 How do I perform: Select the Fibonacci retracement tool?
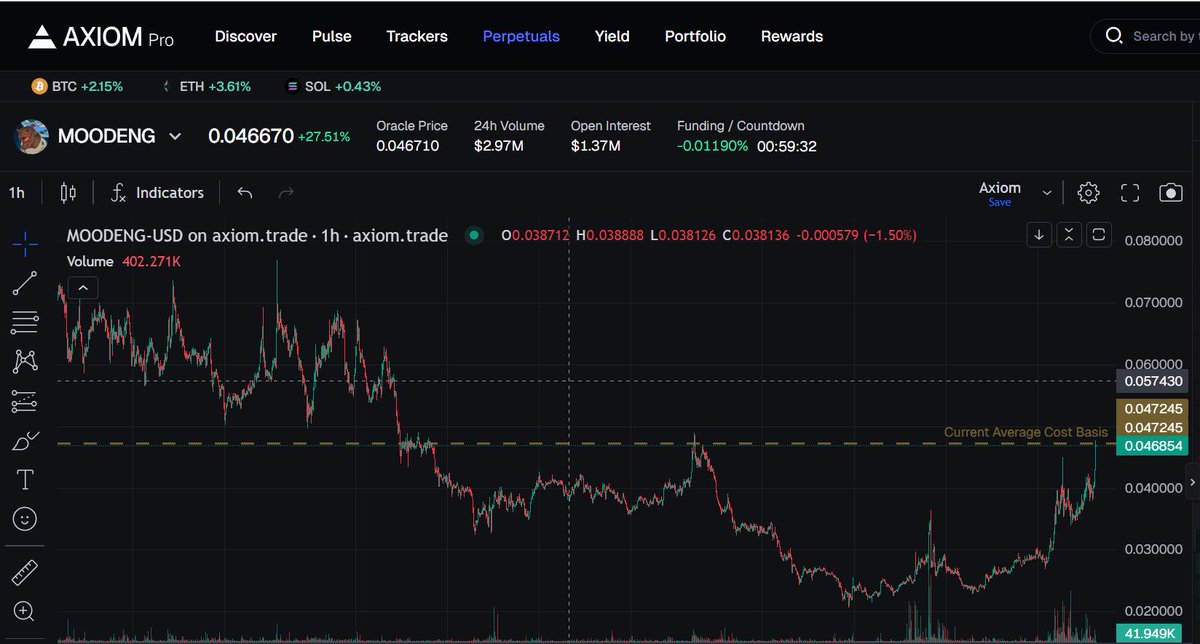click(25, 322)
